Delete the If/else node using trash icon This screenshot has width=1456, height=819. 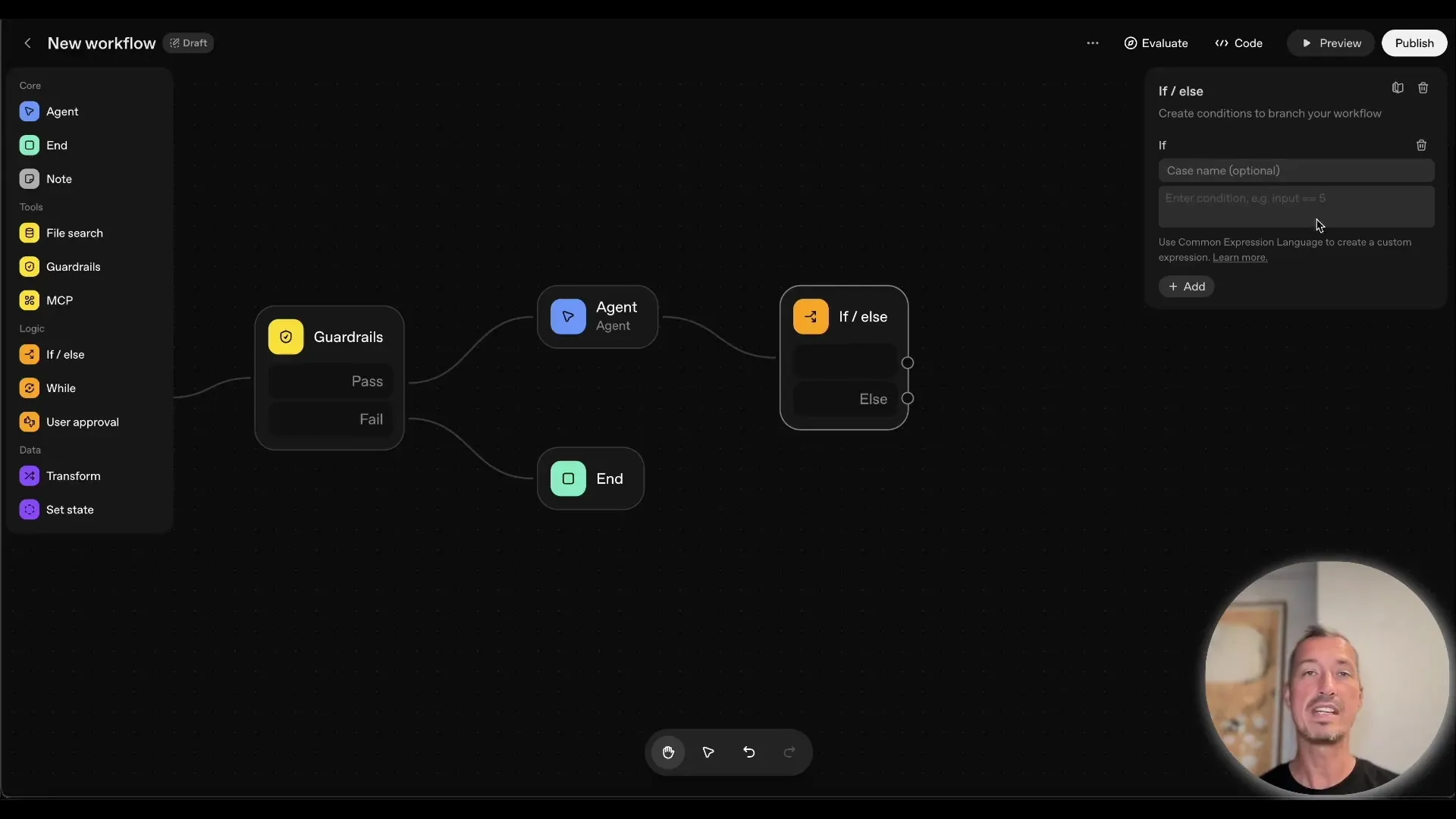click(1423, 87)
